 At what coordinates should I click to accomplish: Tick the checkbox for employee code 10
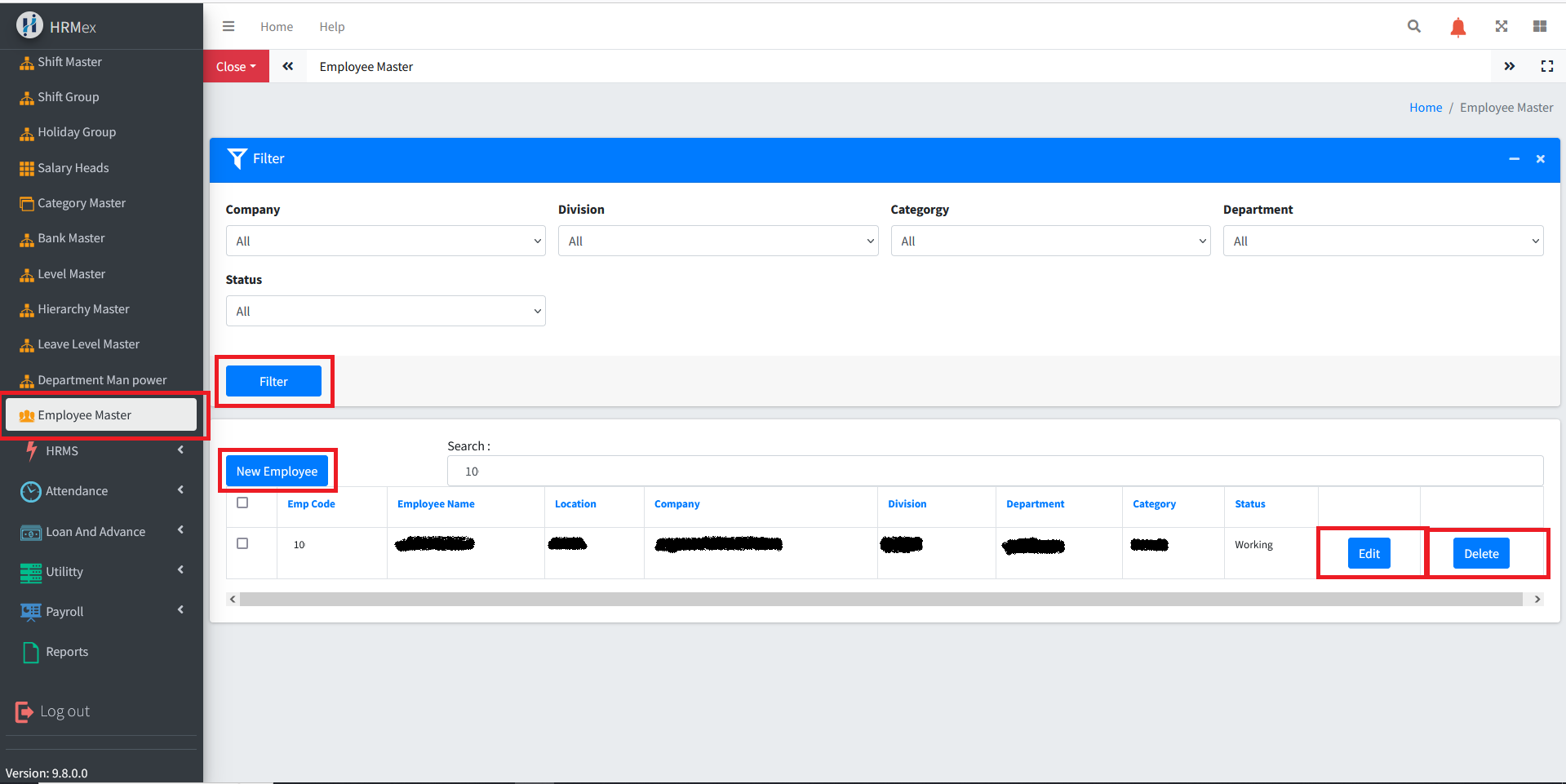(242, 543)
